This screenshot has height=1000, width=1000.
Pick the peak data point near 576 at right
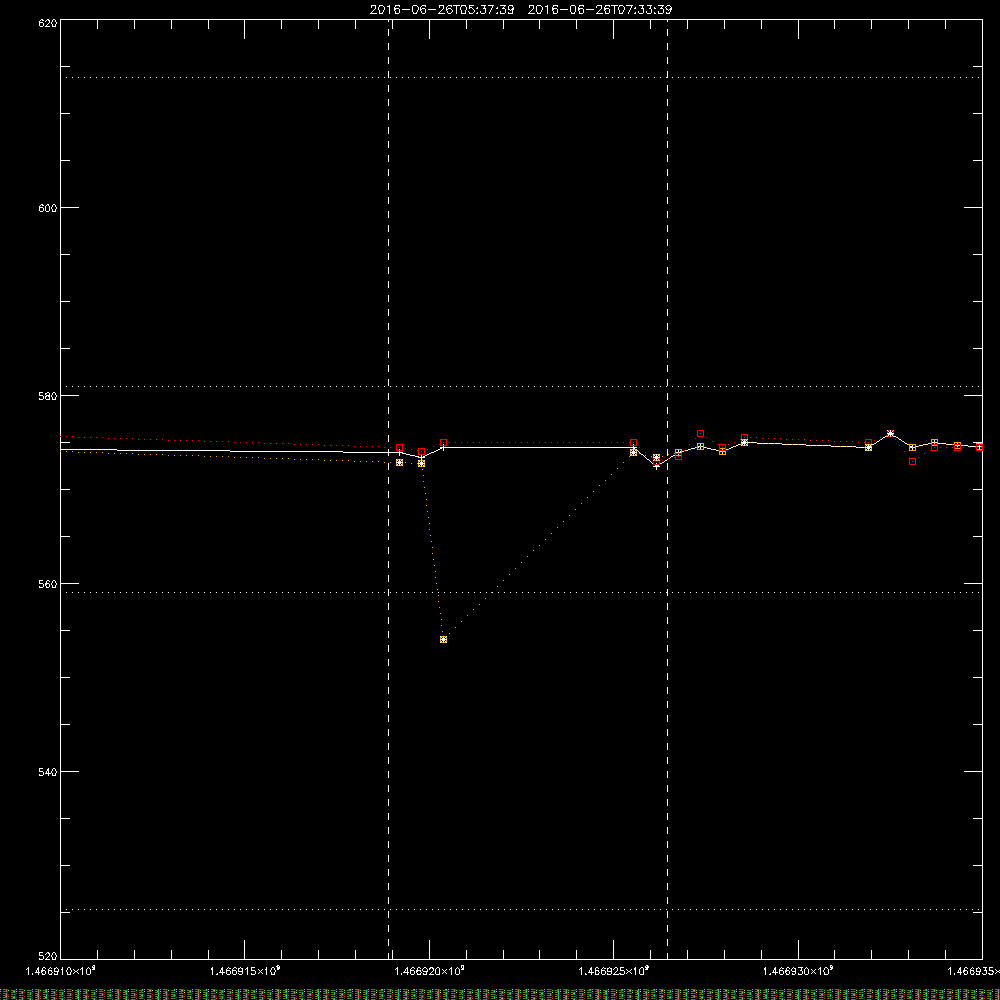click(x=890, y=434)
